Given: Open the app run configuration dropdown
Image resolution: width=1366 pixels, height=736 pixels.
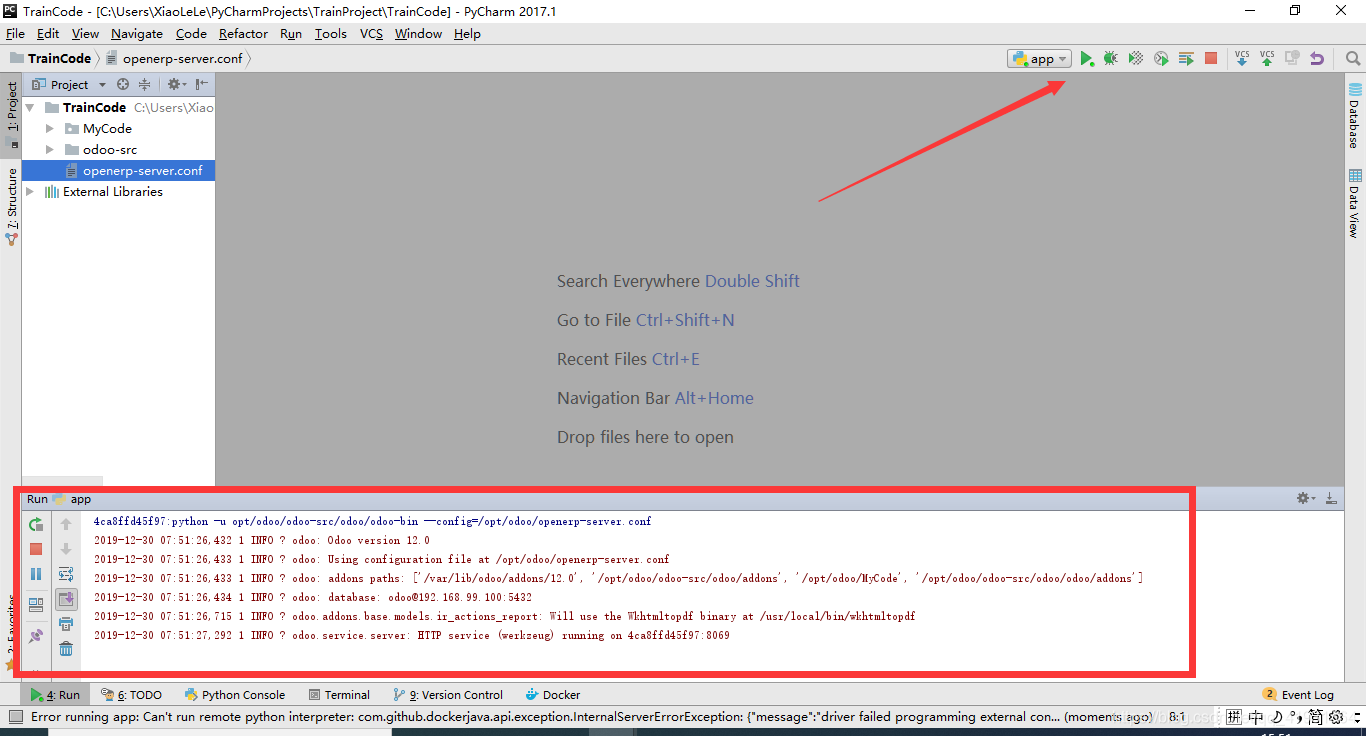Looking at the screenshot, I should (1039, 59).
